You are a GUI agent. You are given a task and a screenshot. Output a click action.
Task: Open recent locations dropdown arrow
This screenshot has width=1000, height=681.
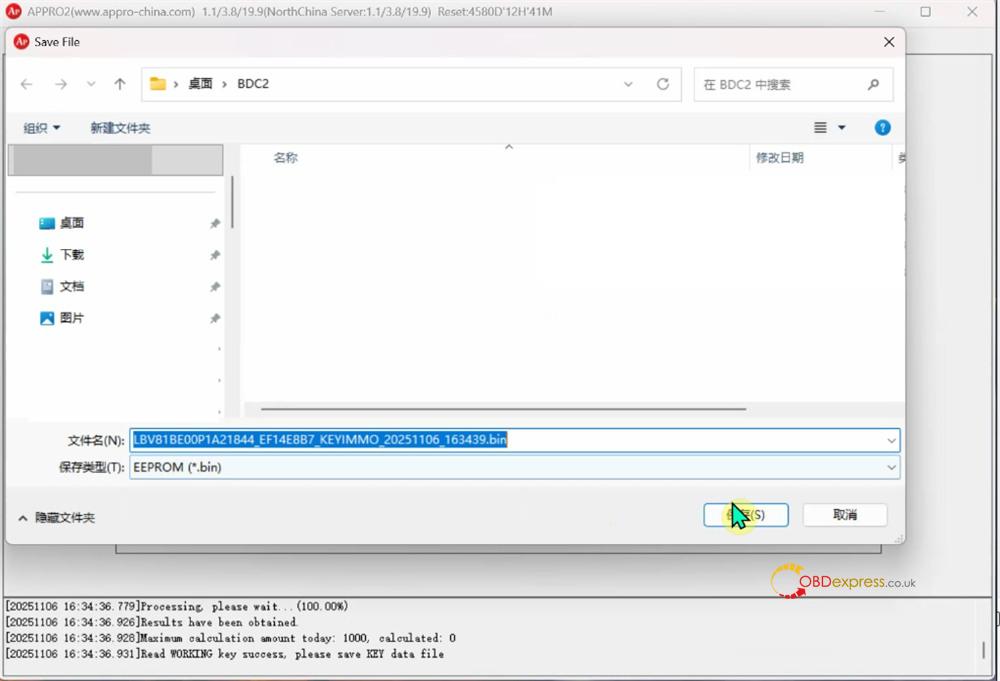pos(91,84)
